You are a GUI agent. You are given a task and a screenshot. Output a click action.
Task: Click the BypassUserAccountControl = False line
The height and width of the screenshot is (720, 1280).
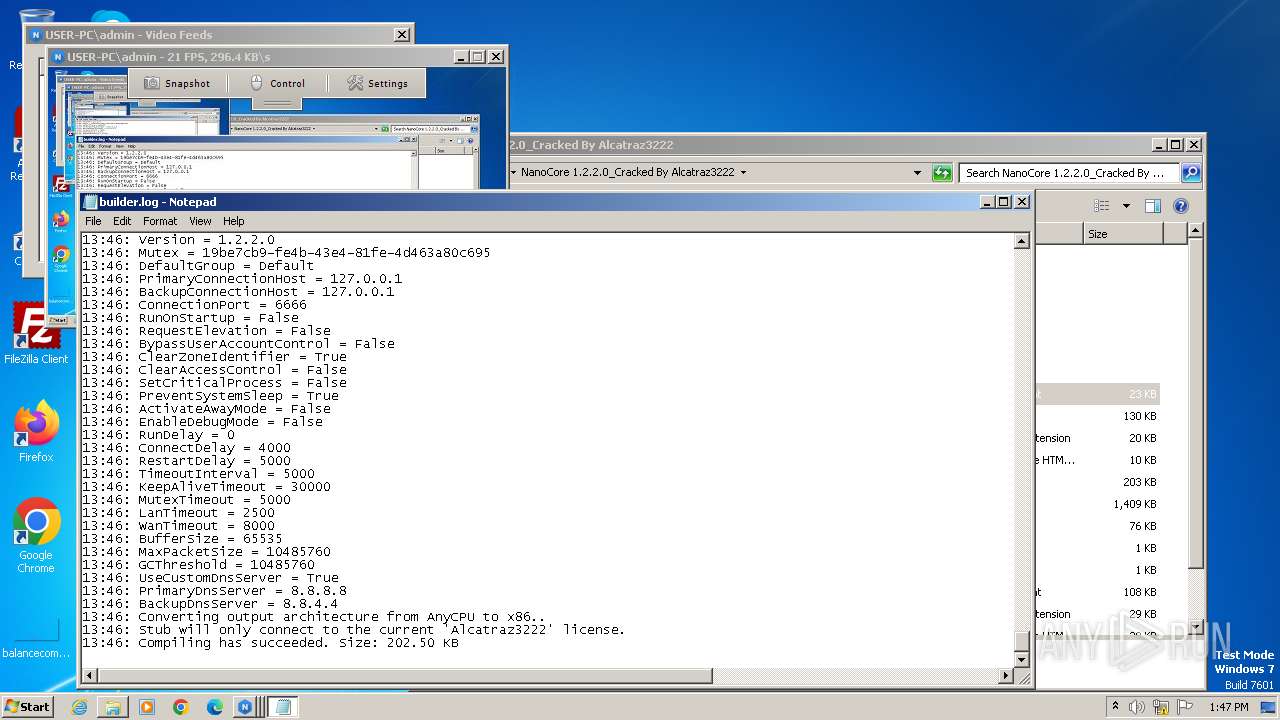pos(238,344)
